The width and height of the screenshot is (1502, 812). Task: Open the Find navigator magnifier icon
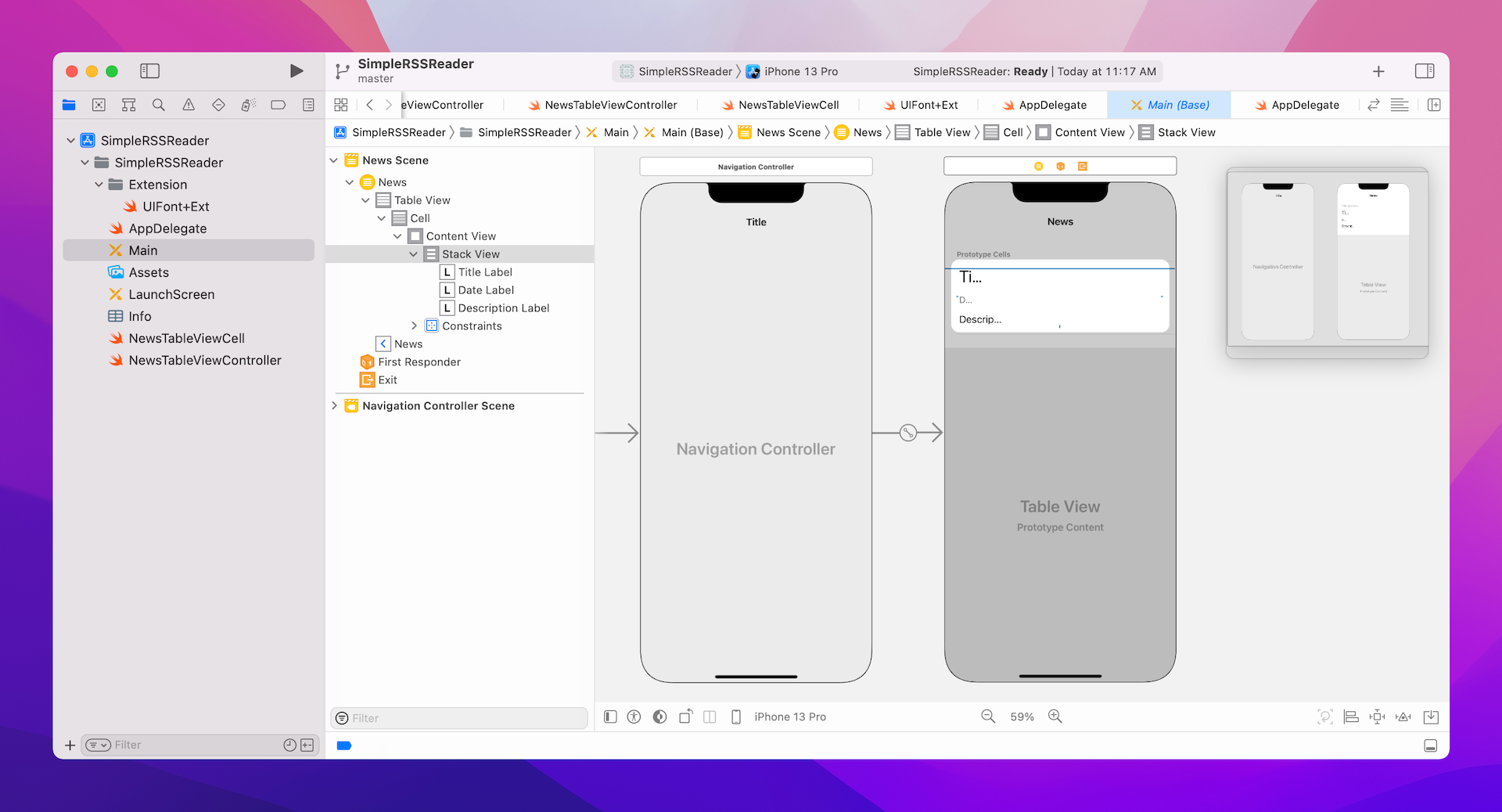(159, 105)
